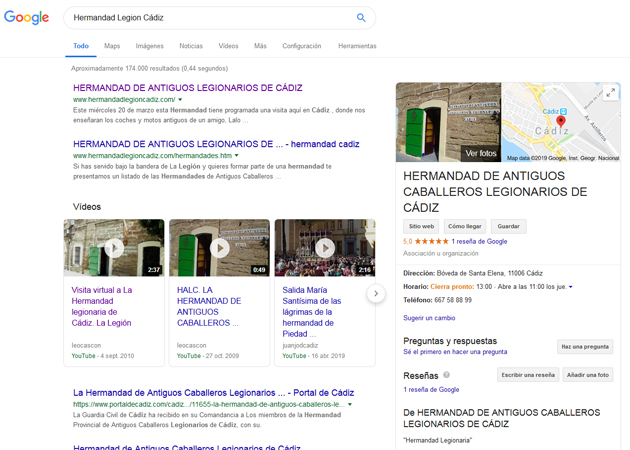Click Haz una pregunta button

coord(585,347)
